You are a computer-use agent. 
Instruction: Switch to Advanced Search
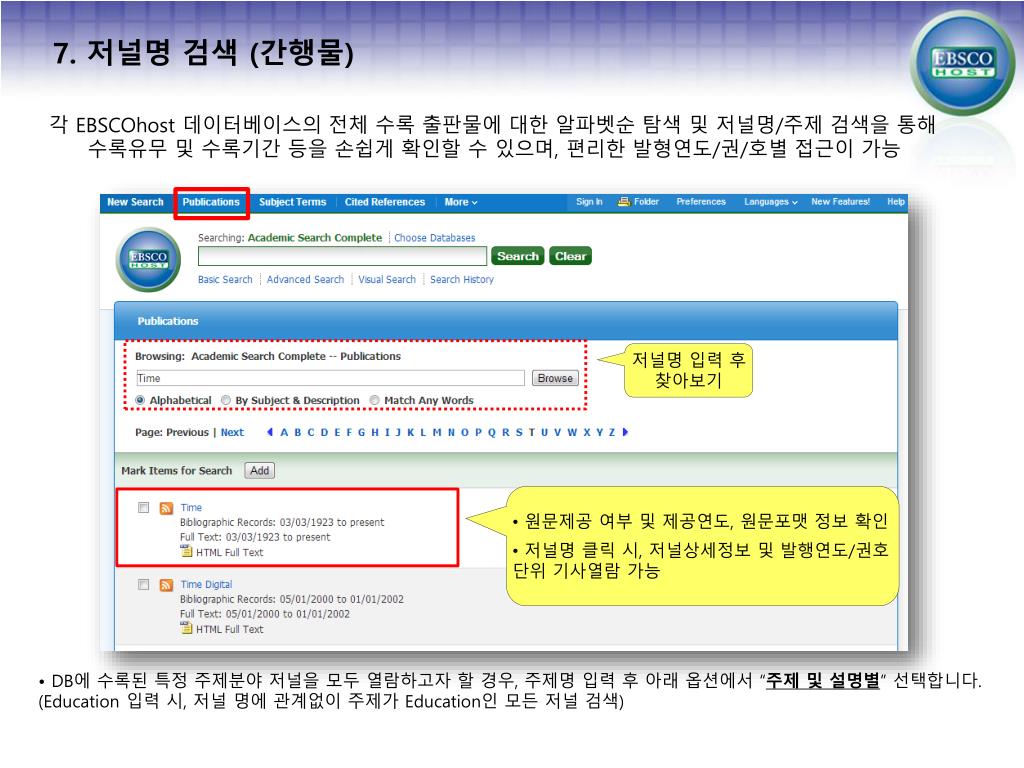click(x=305, y=280)
